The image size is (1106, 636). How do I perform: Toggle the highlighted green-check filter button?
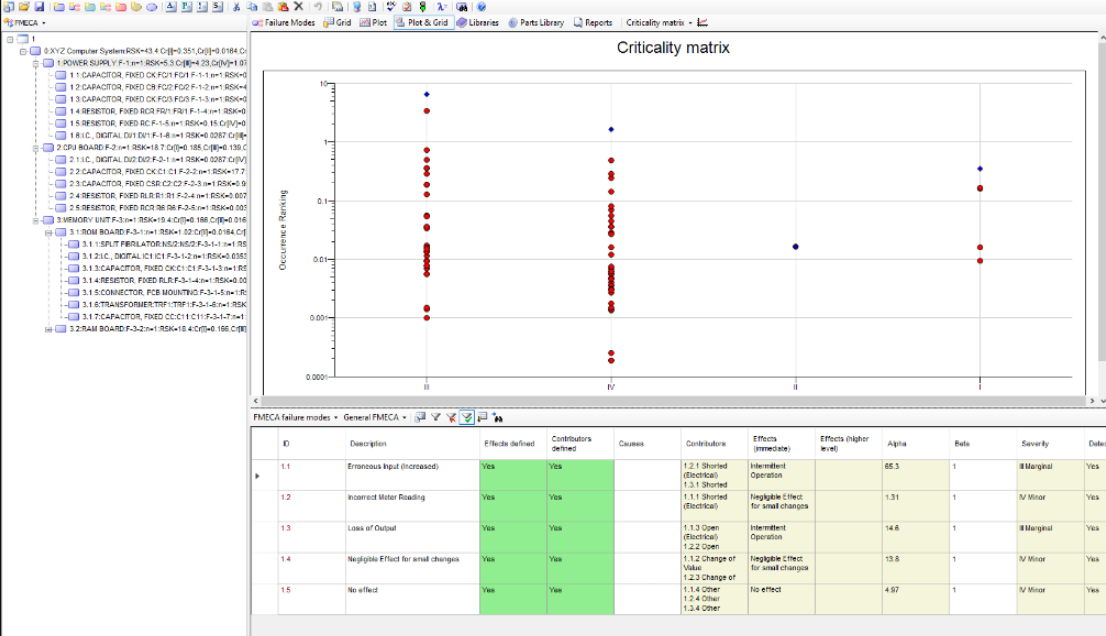(467, 417)
